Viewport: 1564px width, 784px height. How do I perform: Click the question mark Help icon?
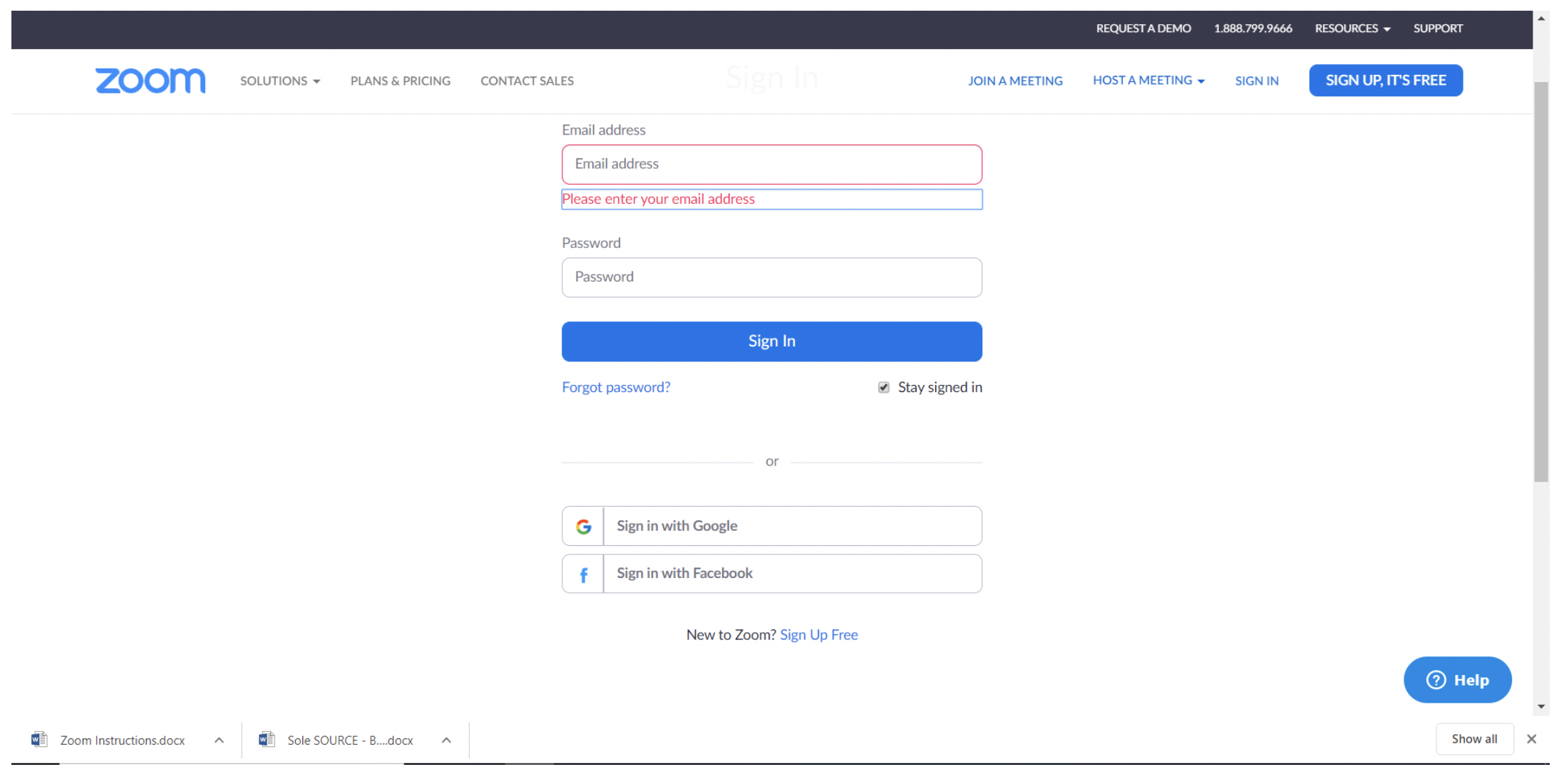(1436, 680)
